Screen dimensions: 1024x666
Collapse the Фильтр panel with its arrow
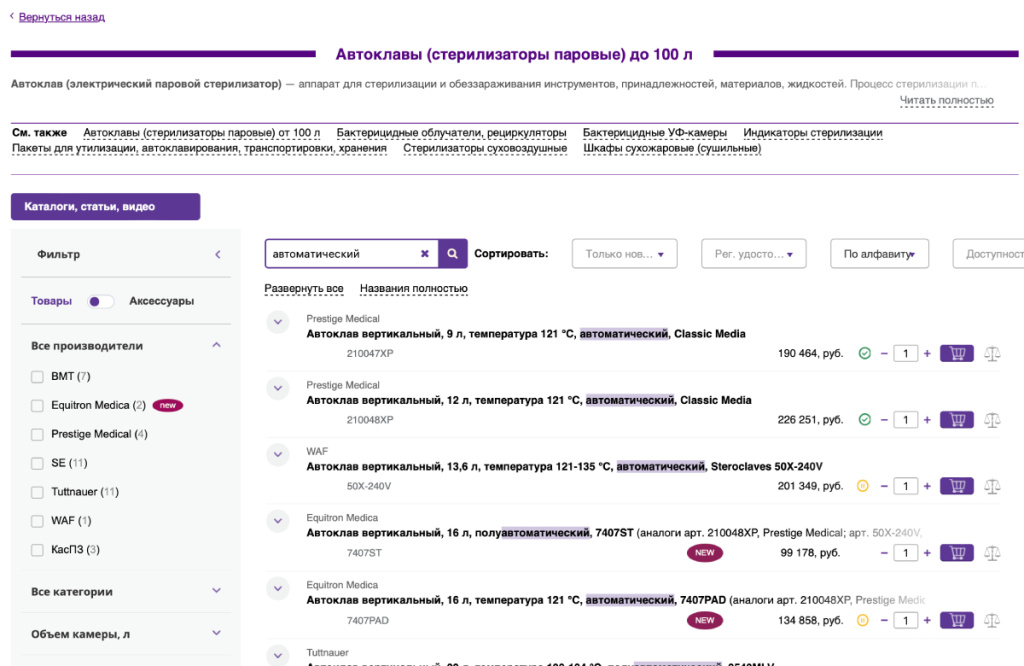[x=218, y=254]
